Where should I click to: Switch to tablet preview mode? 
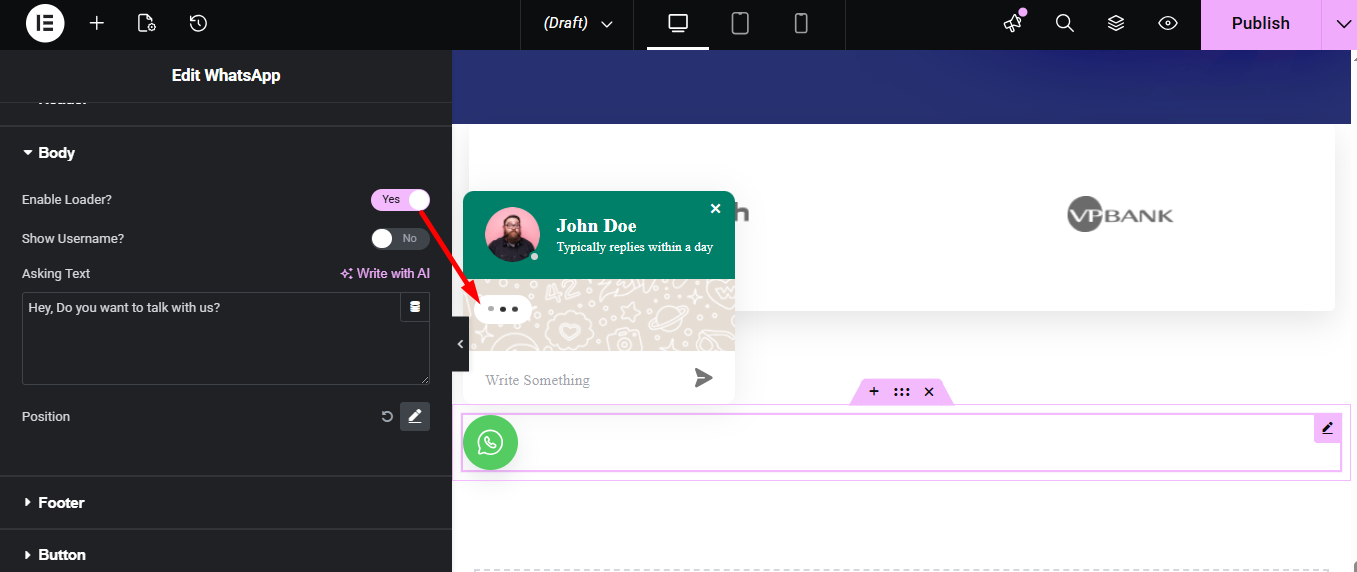[x=740, y=24]
